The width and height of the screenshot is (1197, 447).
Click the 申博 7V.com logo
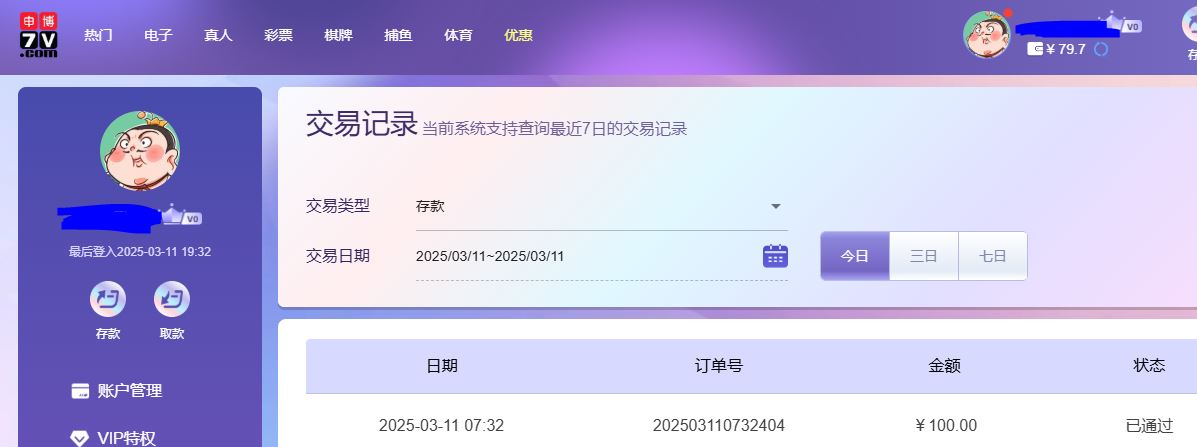[x=38, y=35]
